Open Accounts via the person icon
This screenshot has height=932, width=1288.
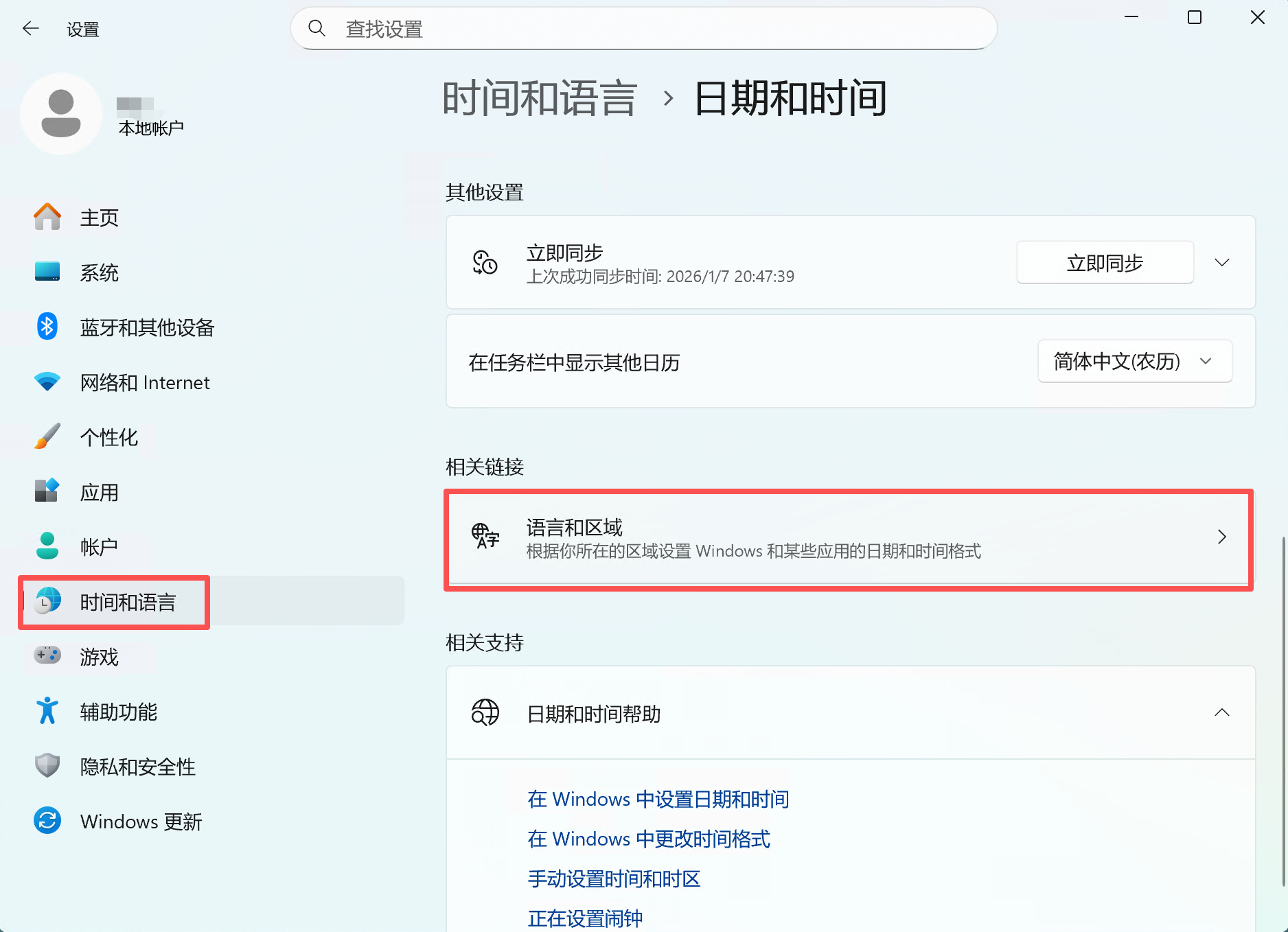(47, 546)
